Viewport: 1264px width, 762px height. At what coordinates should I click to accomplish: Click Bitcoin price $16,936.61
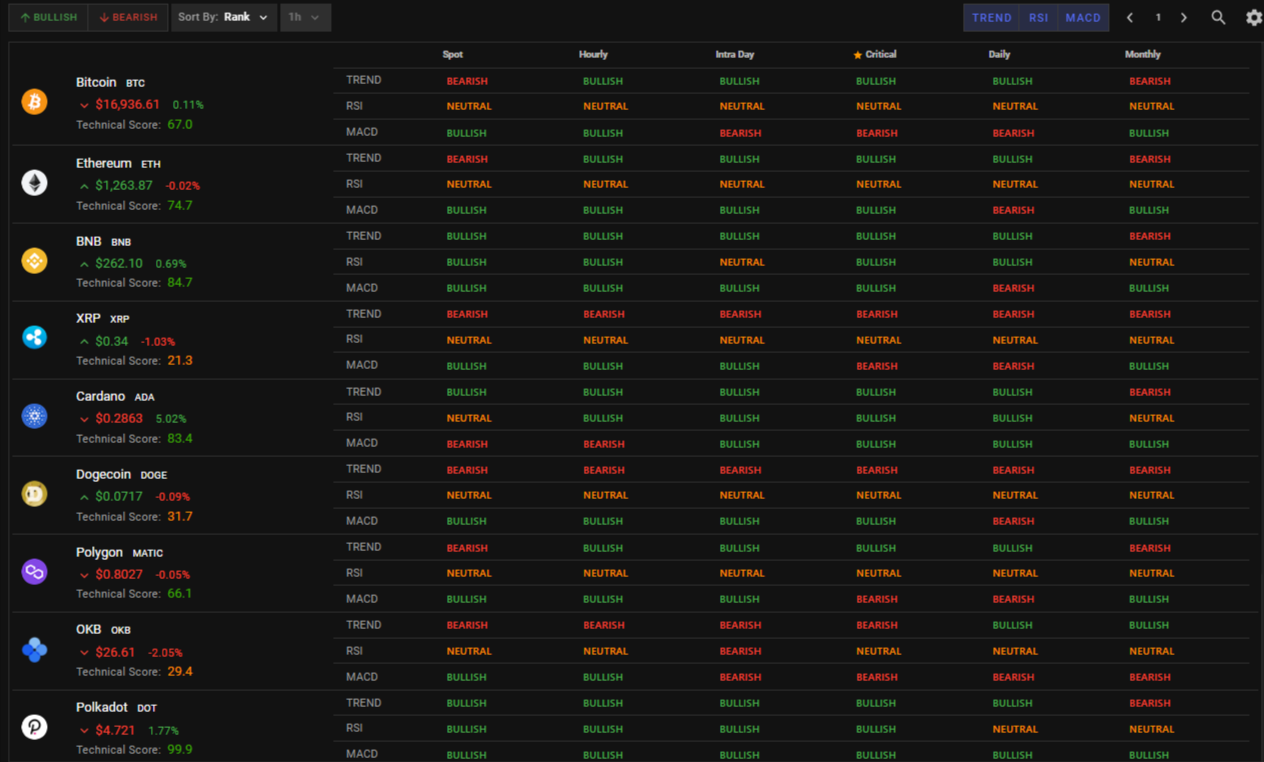point(128,104)
